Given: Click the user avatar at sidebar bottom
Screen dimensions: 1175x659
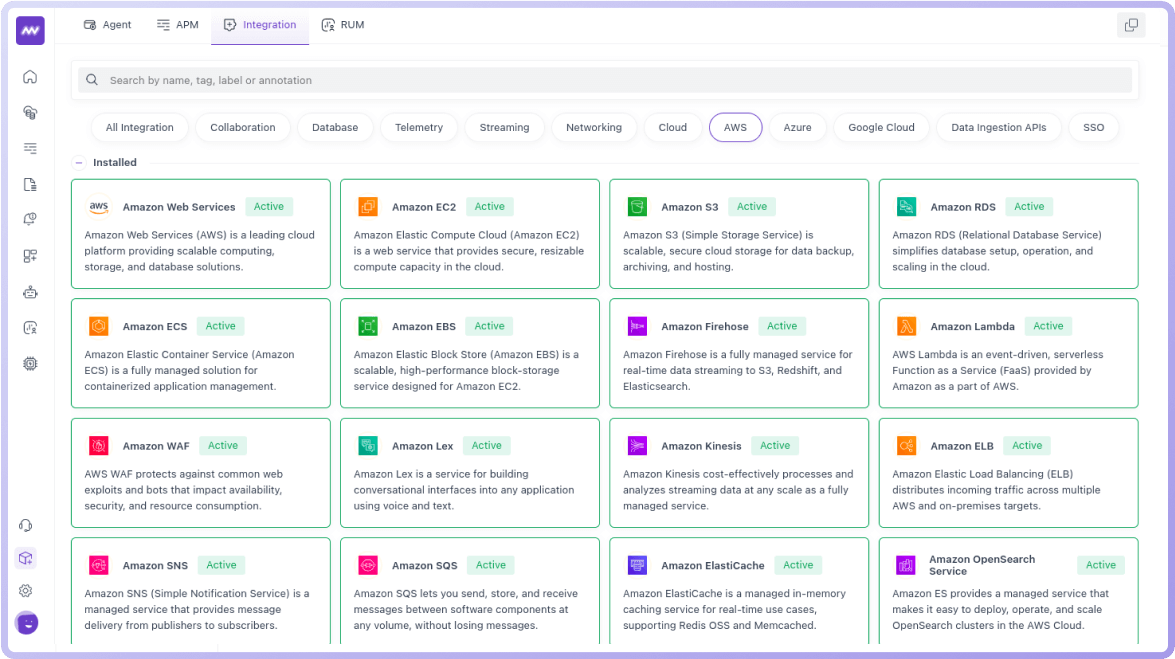Looking at the screenshot, I should (x=27, y=623).
